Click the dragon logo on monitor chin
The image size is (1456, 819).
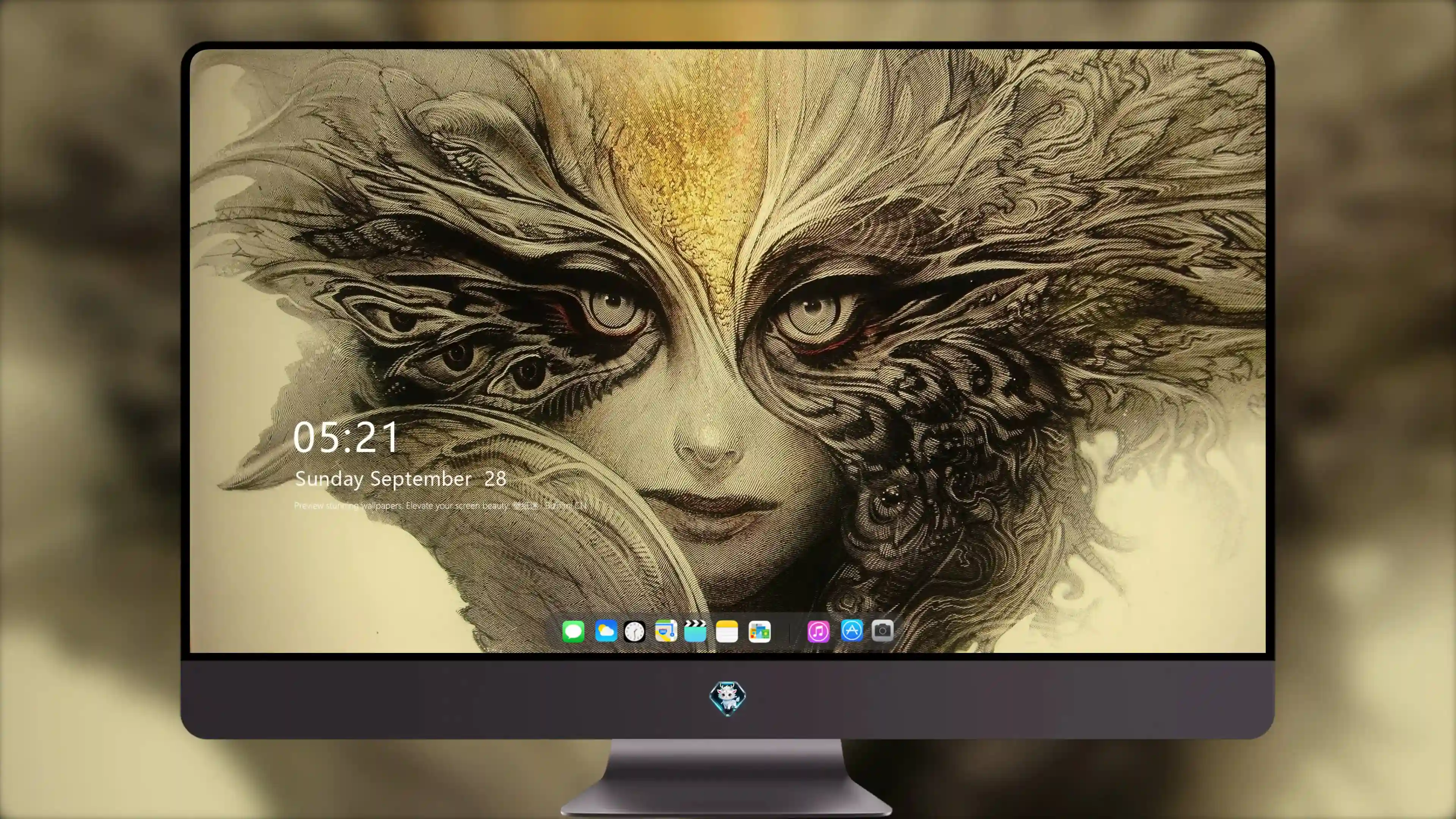coord(728,698)
